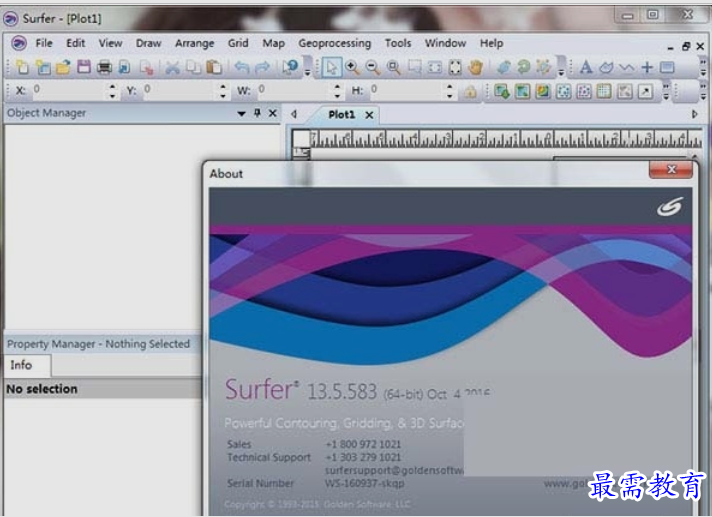The image size is (712, 517).
Task: Redo the last action
Action: 262,67
